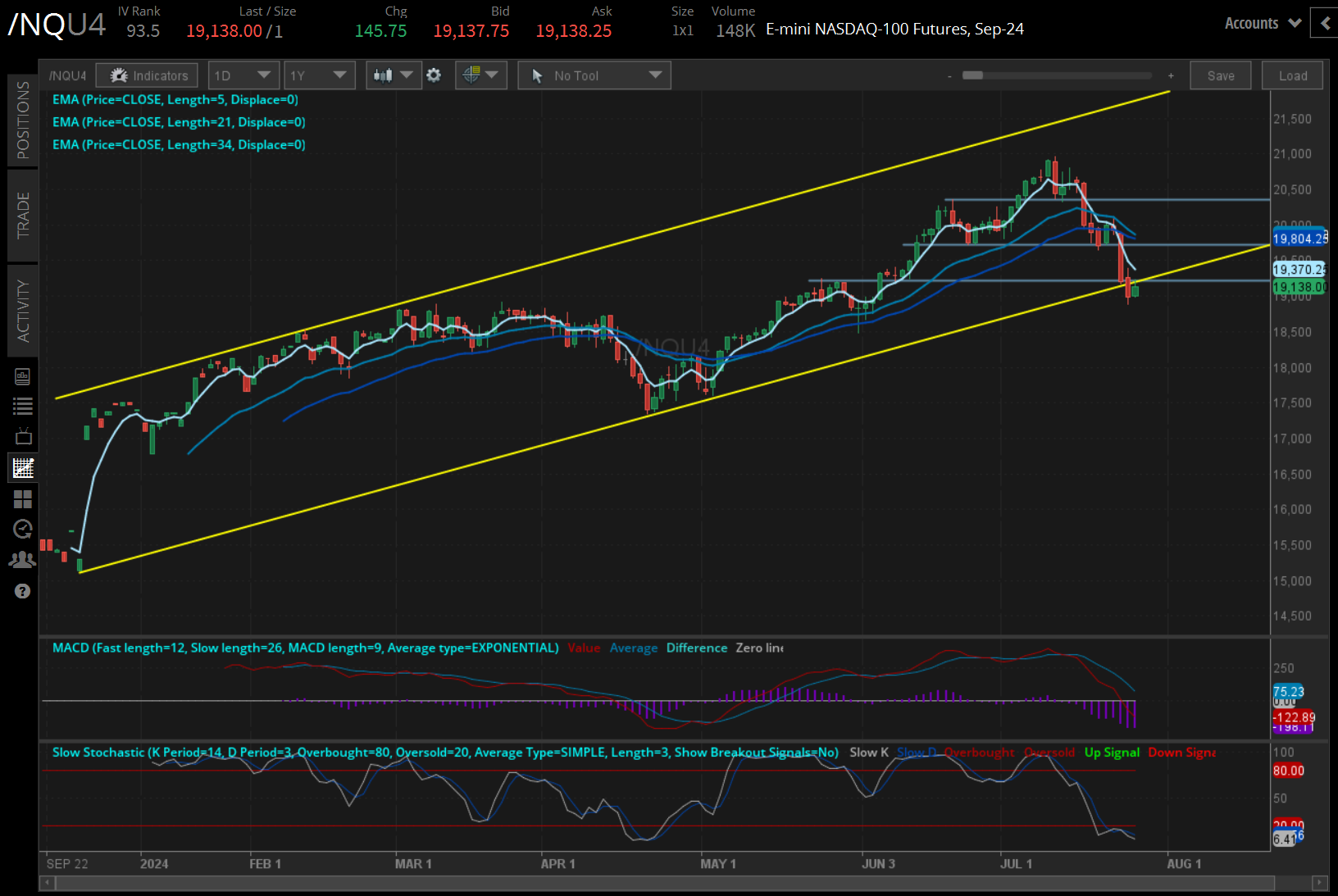1338x896 pixels.
Task: Open thinkorswim TV from the sidebar
Action: click(x=23, y=436)
